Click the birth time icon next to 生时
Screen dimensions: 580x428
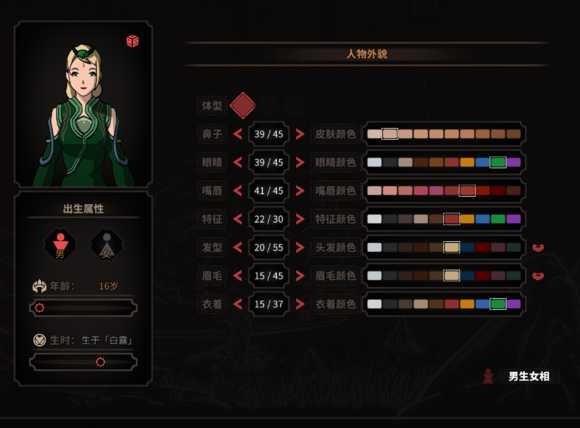tap(39, 340)
